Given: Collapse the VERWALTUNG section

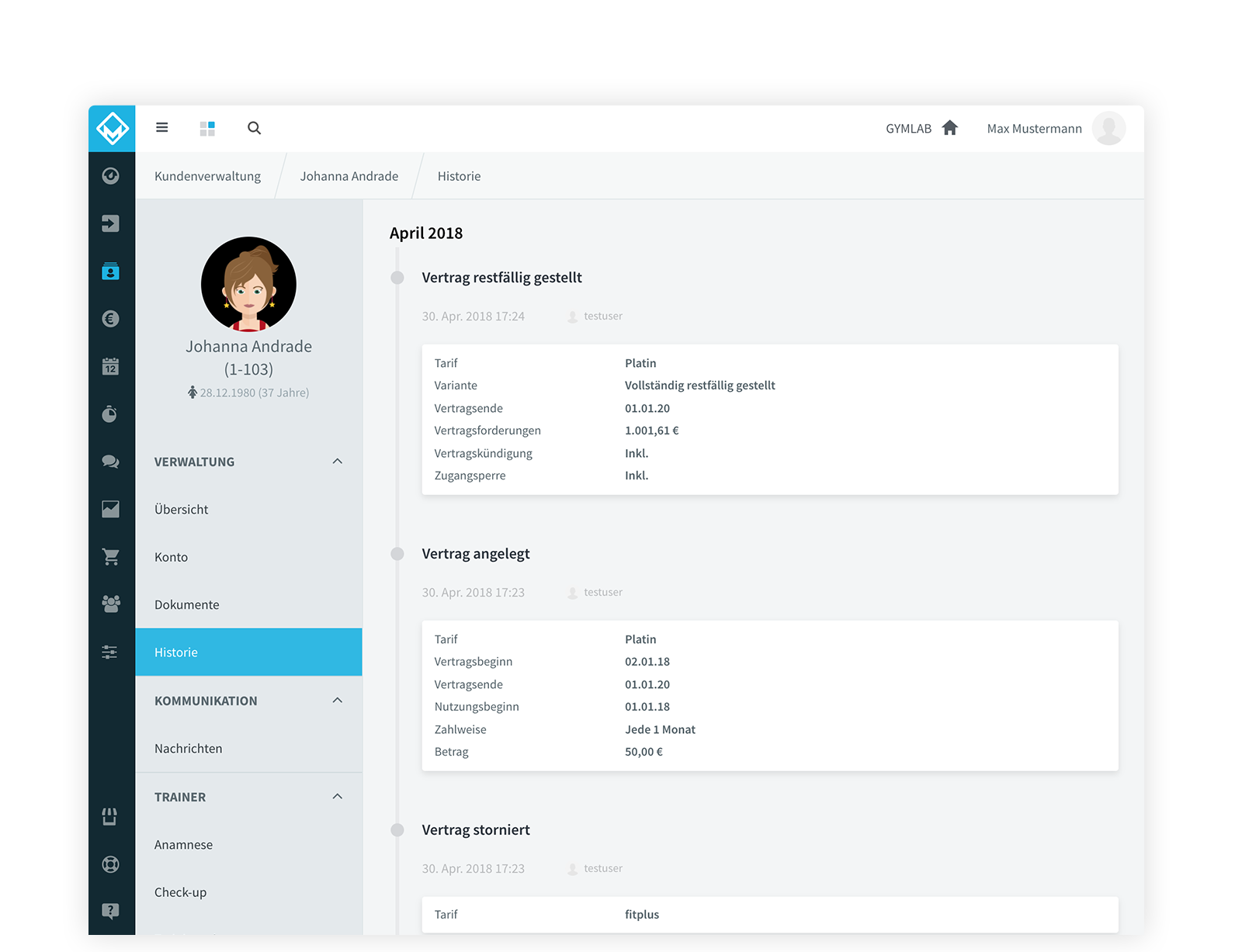Looking at the screenshot, I should [x=337, y=462].
